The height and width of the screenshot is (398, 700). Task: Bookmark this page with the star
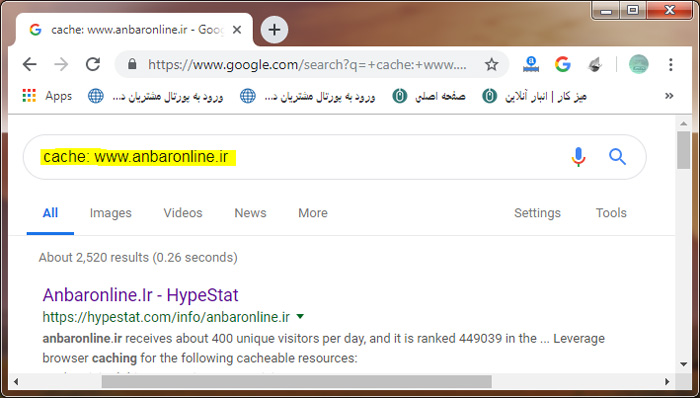coord(492,65)
